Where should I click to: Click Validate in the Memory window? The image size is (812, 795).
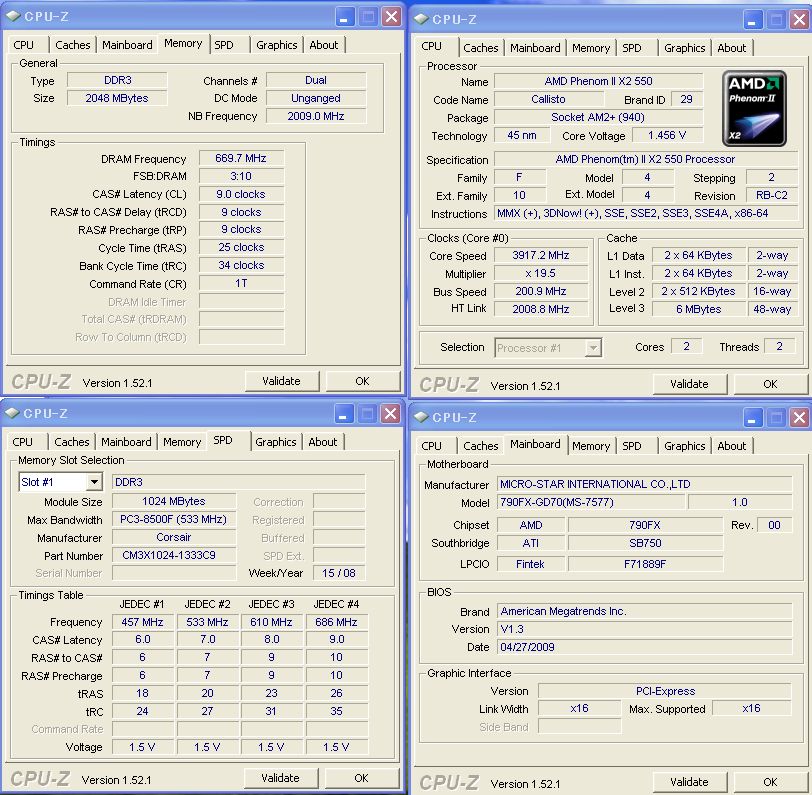pos(282,381)
